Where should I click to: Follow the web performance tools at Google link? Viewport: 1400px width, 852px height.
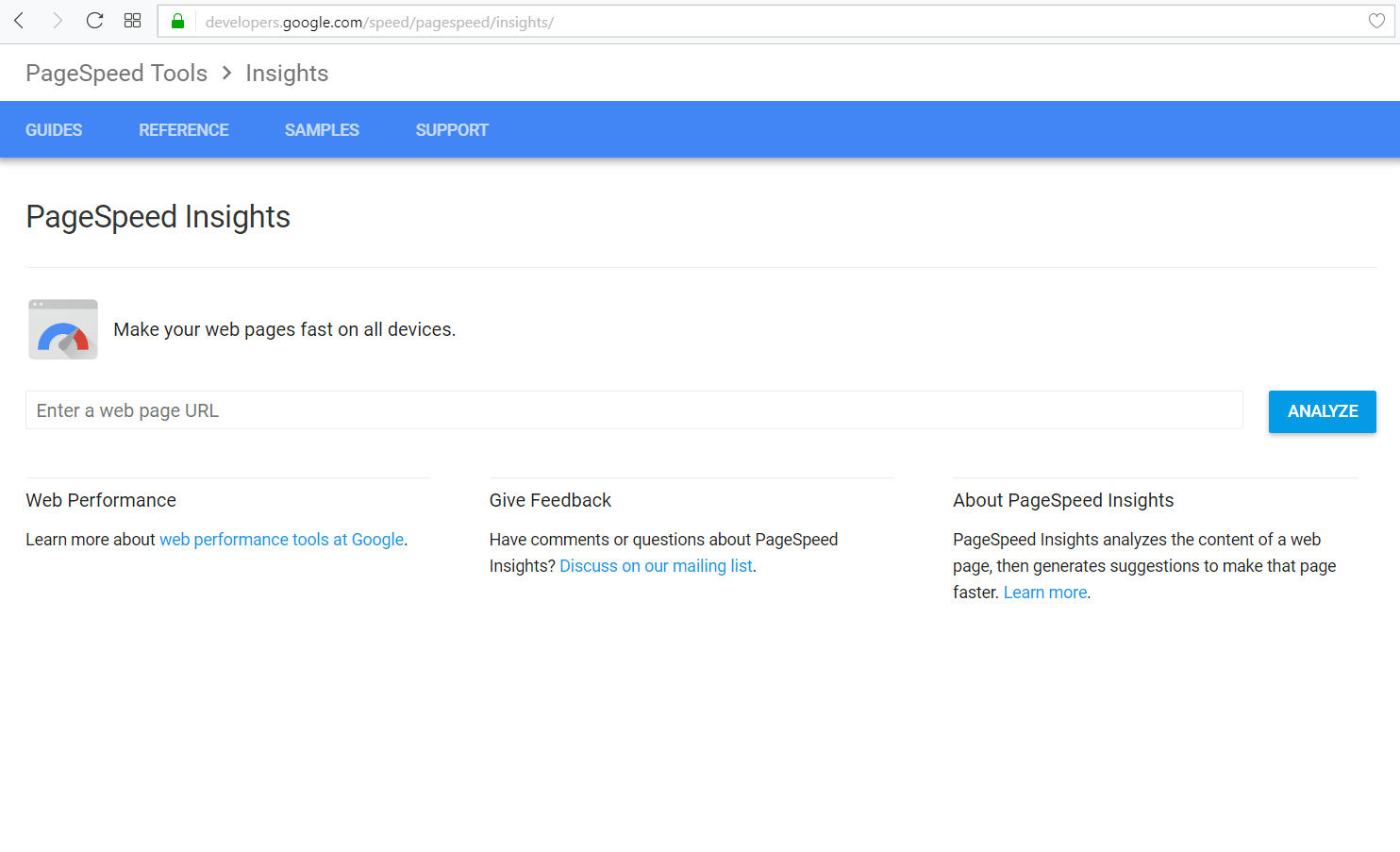coord(282,540)
